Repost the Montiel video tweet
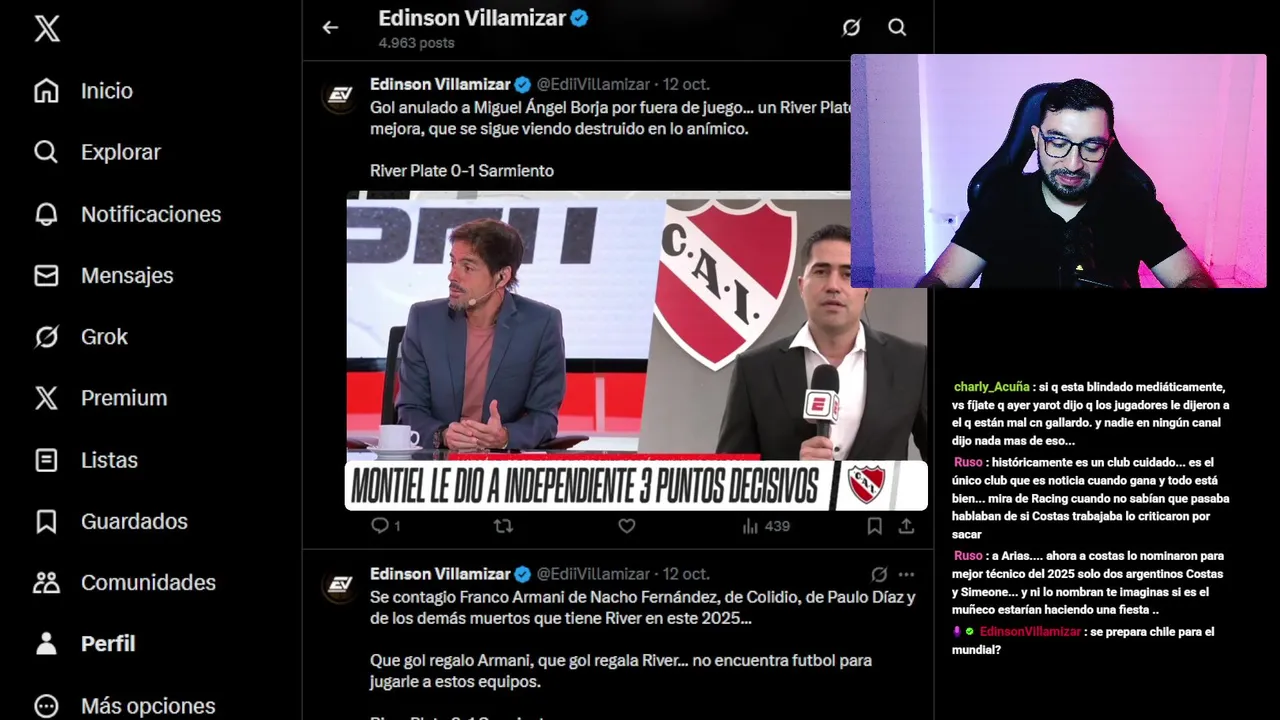Image resolution: width=1280 pixels, height=720 pixels. pos(504,526)
